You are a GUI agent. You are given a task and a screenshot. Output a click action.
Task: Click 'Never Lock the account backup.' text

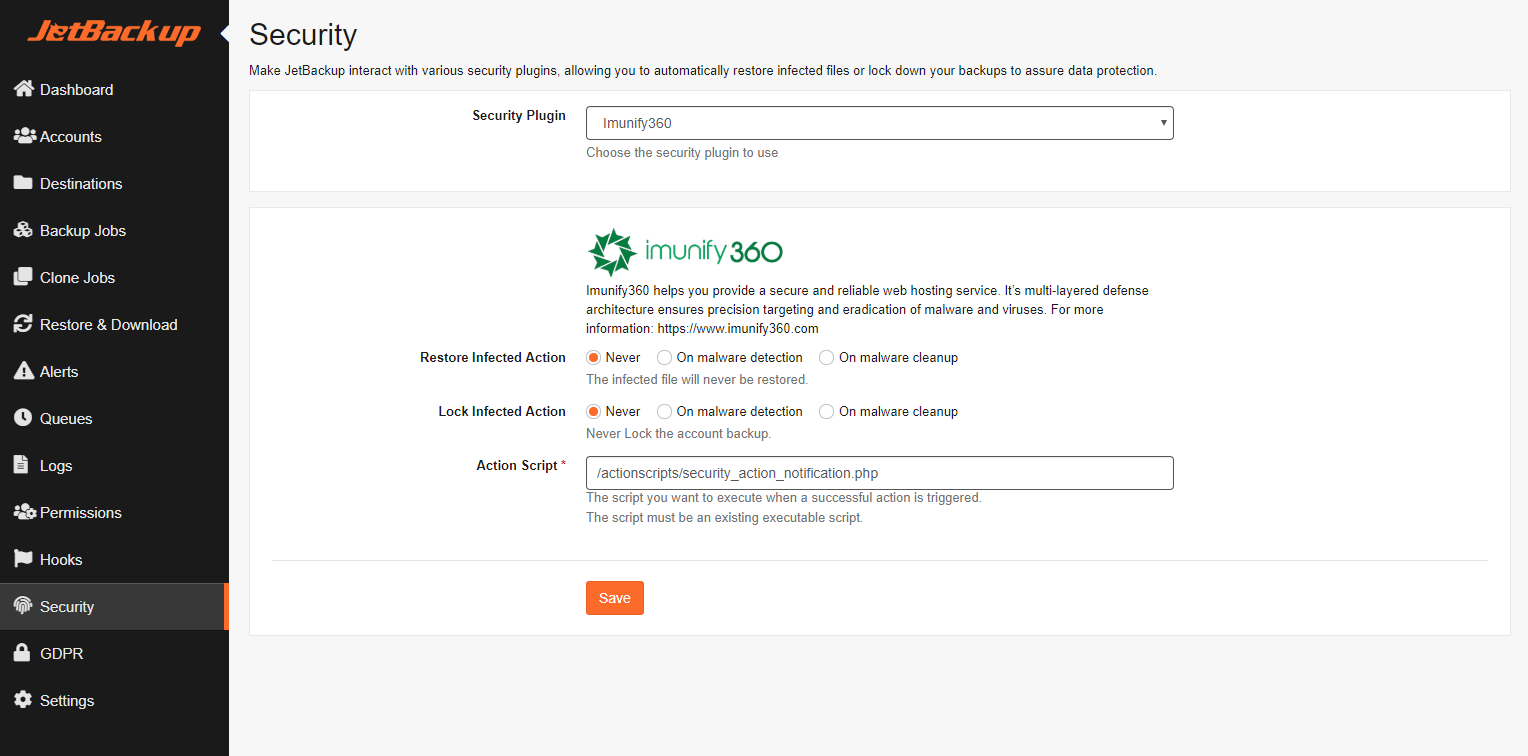(678, 434)
